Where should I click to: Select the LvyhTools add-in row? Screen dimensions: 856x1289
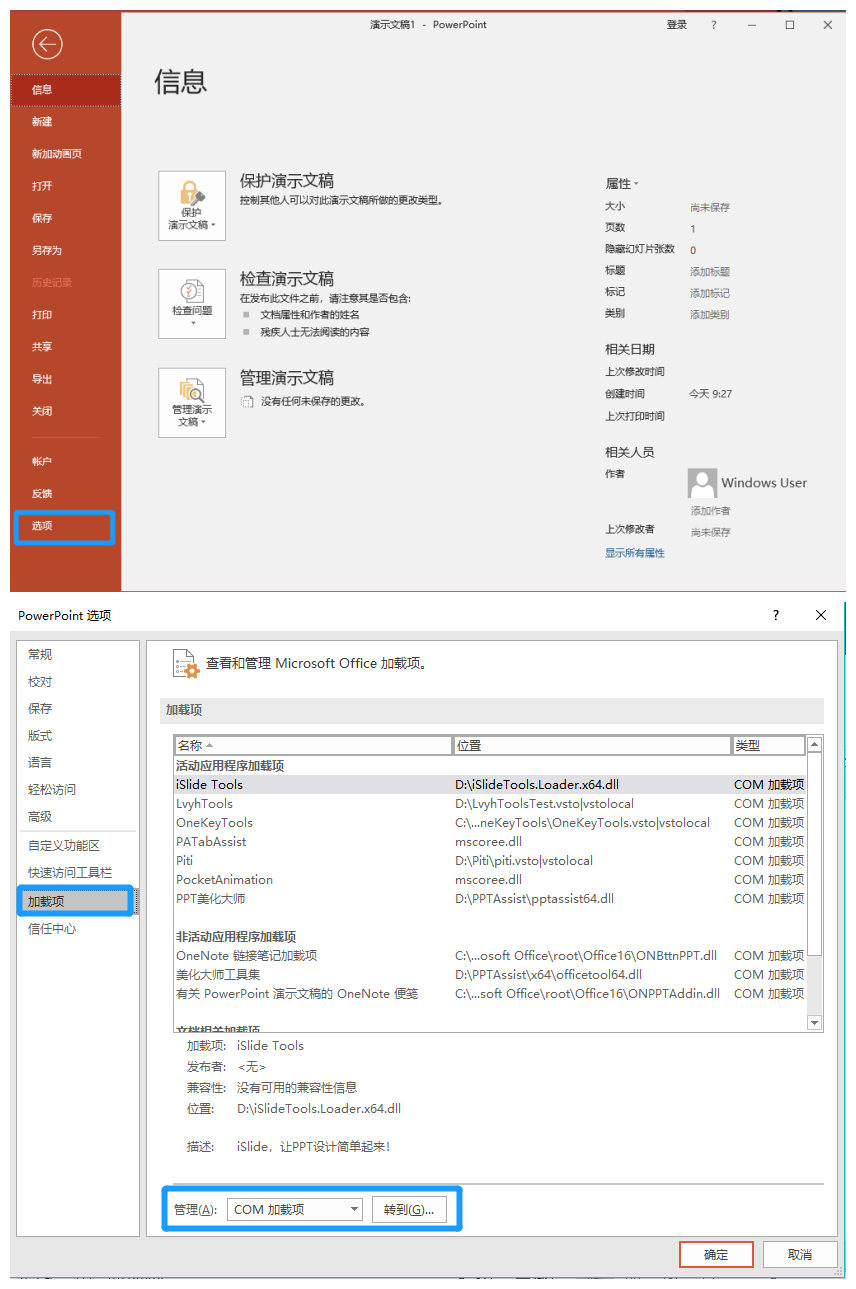[490, 804]
